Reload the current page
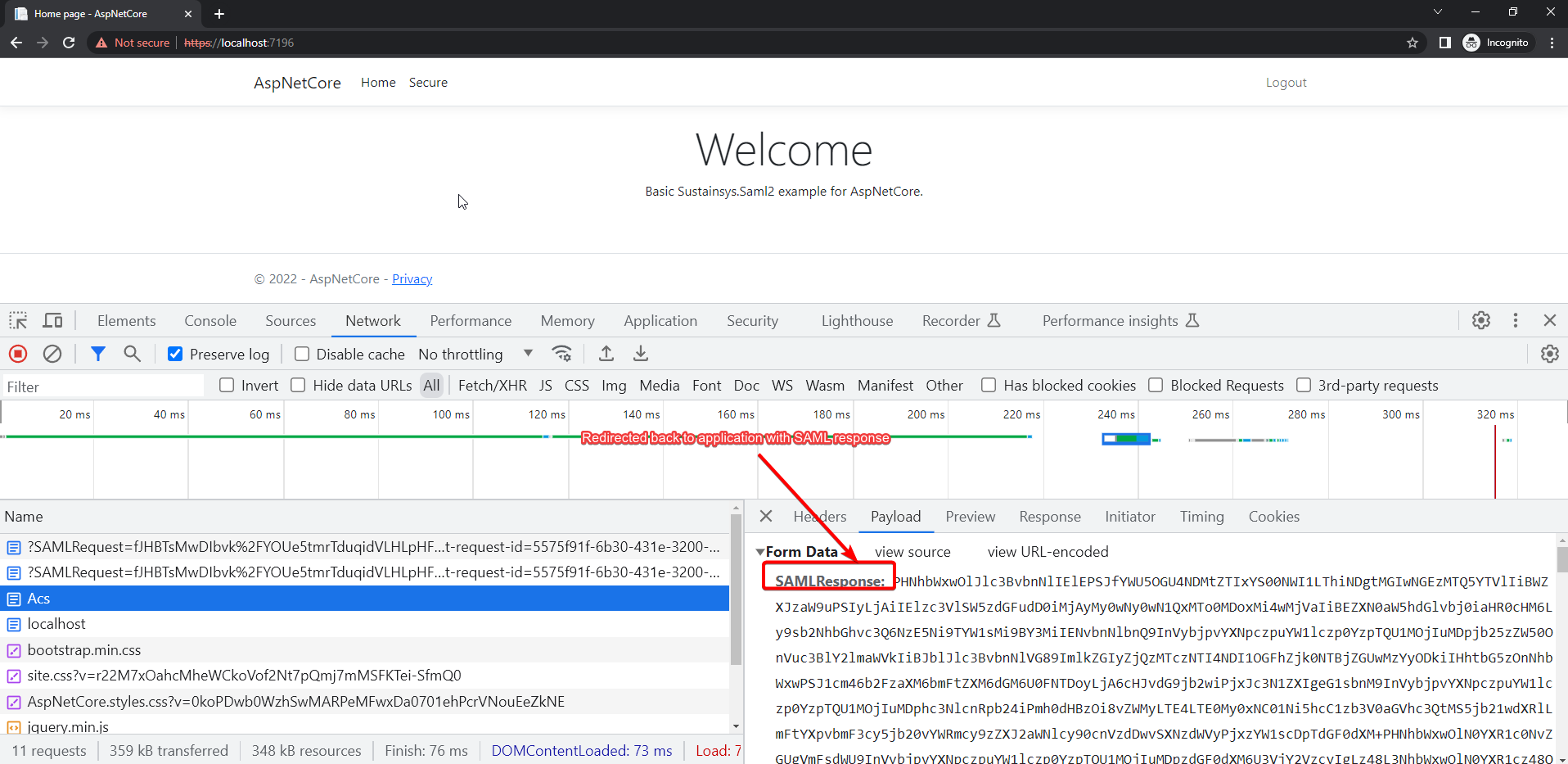Image resolution: width=1568 pixels, height=764 pixels. pos(69,43)
